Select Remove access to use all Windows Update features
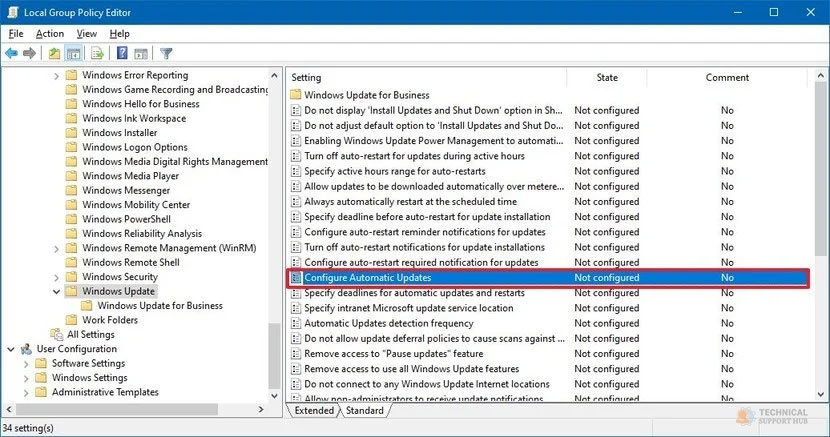Image resolution: width=830 pixels, height=437 pixels. 412,369
